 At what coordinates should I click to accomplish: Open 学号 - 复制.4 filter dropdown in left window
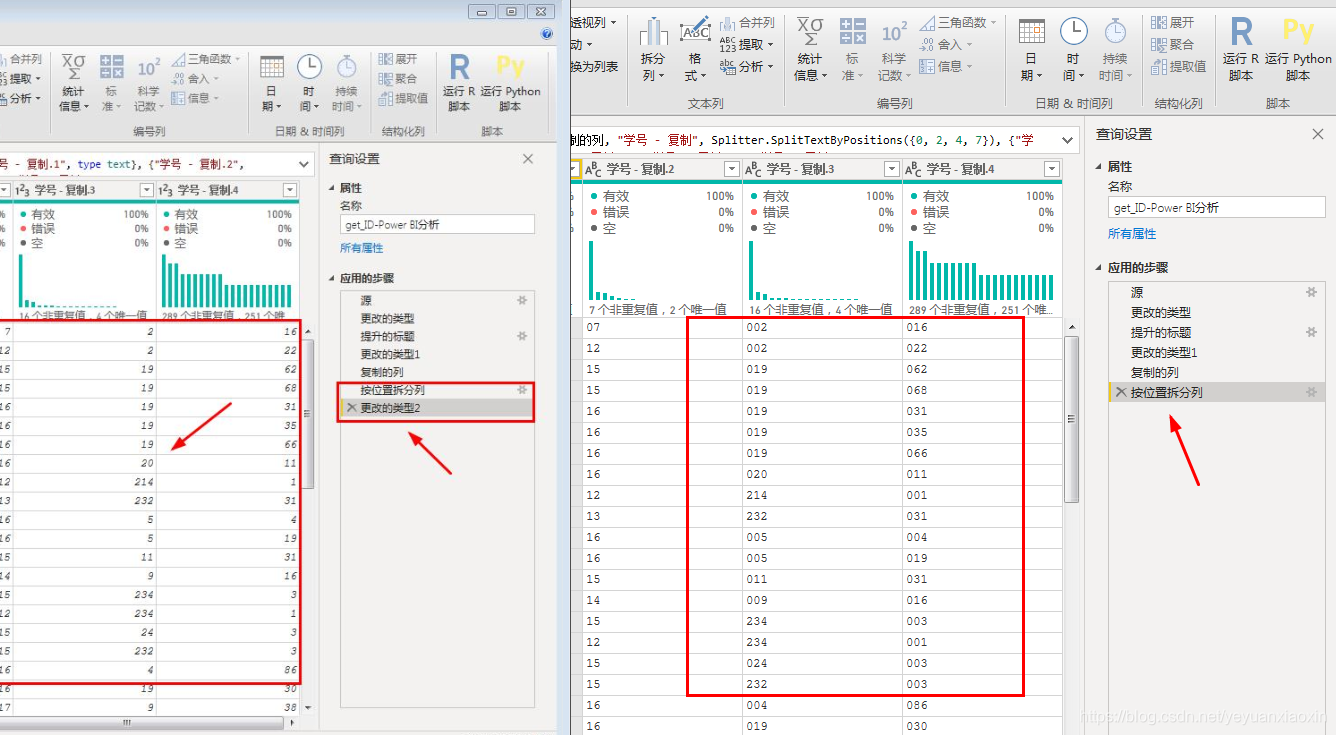tap(290, 190)
